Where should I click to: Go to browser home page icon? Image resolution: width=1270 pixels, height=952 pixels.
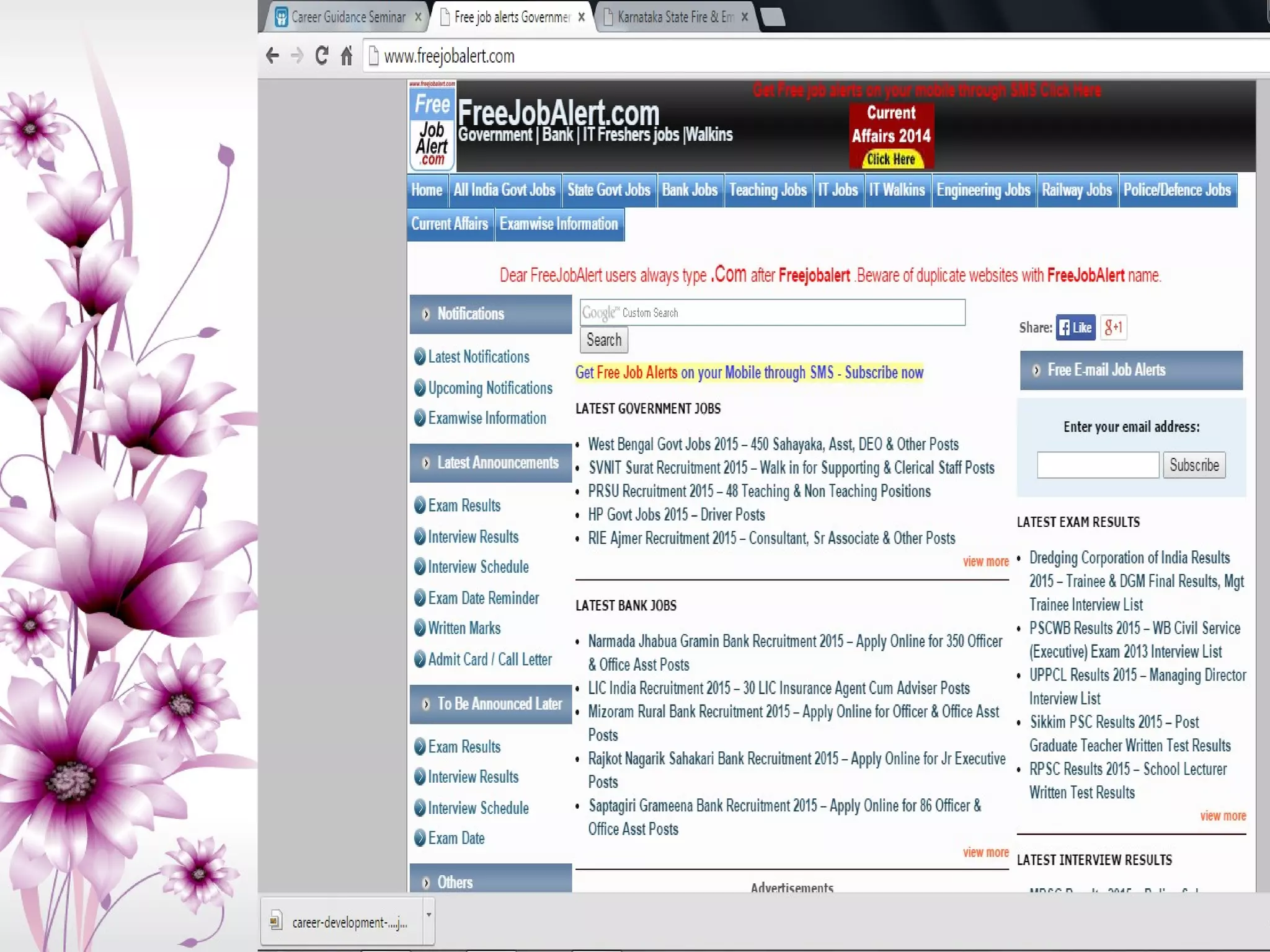[x=346, y=56]
